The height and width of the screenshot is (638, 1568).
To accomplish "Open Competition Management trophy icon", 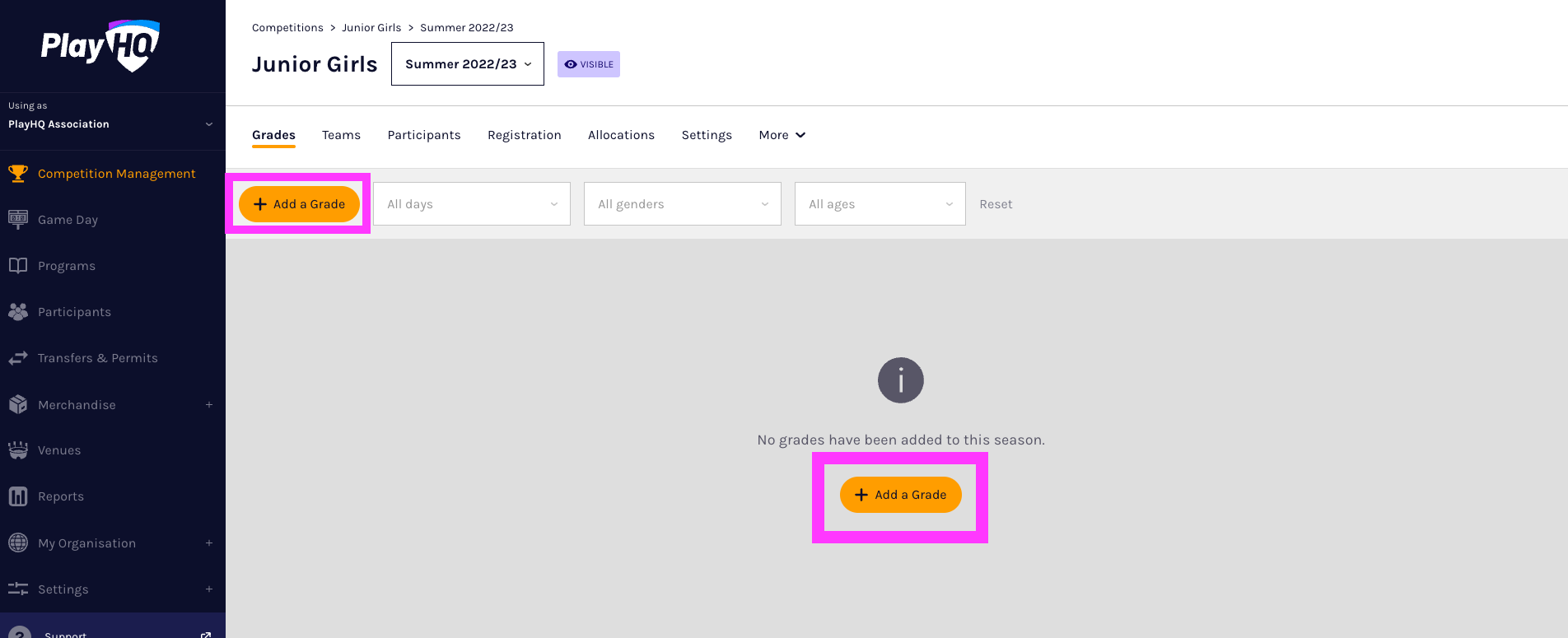I will (18, 174).
